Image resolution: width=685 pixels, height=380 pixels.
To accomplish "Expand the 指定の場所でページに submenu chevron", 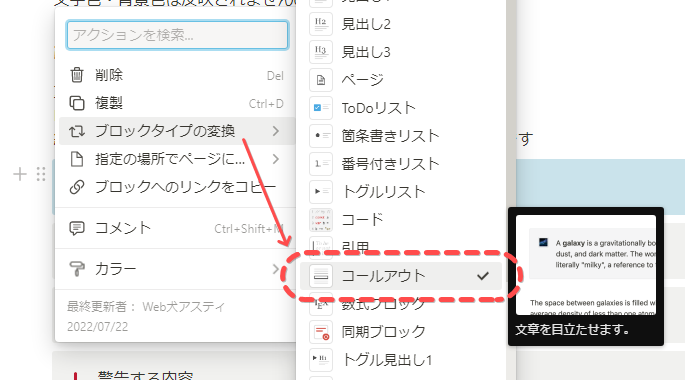I will (x=275, y=159).
